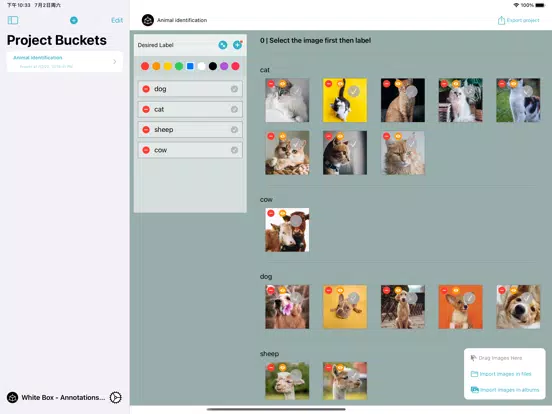Choose Import images in albums
This screenshot has height=414, width=552.
click(505, 390)
